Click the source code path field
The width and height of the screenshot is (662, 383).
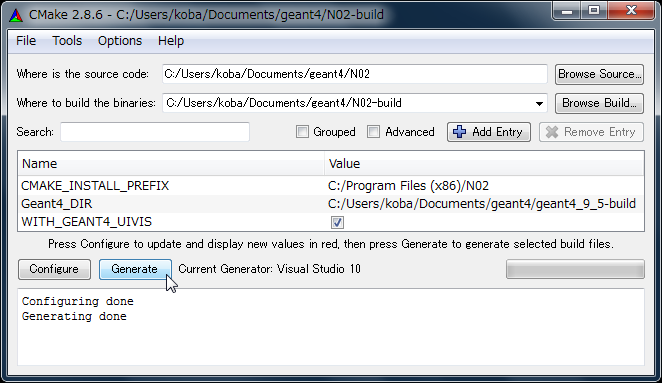coord(355,74)
